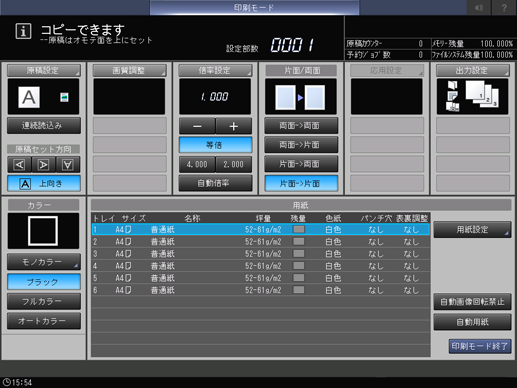Click the information icon beside コピーできます

coord(23,31)
